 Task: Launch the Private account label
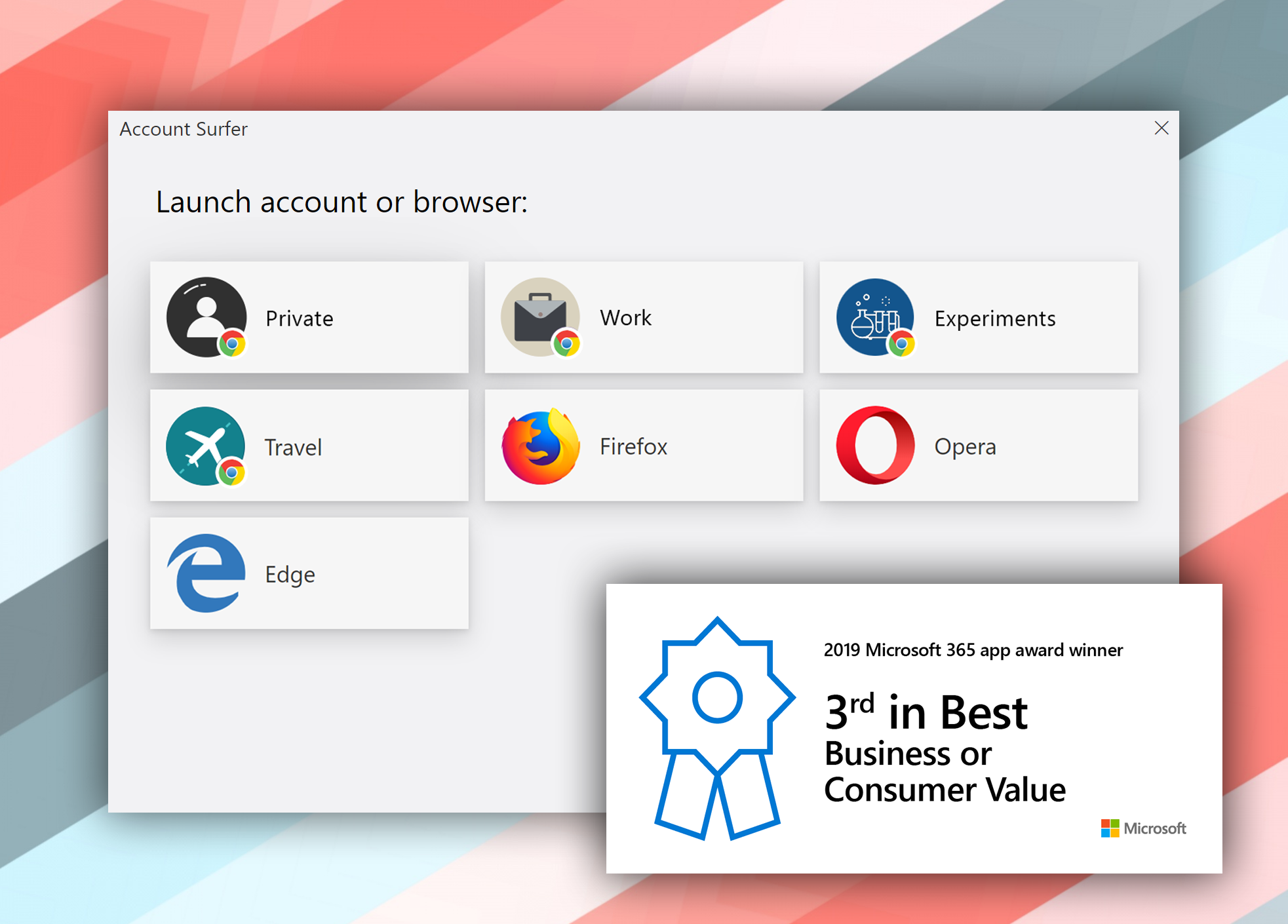point(300,318)
